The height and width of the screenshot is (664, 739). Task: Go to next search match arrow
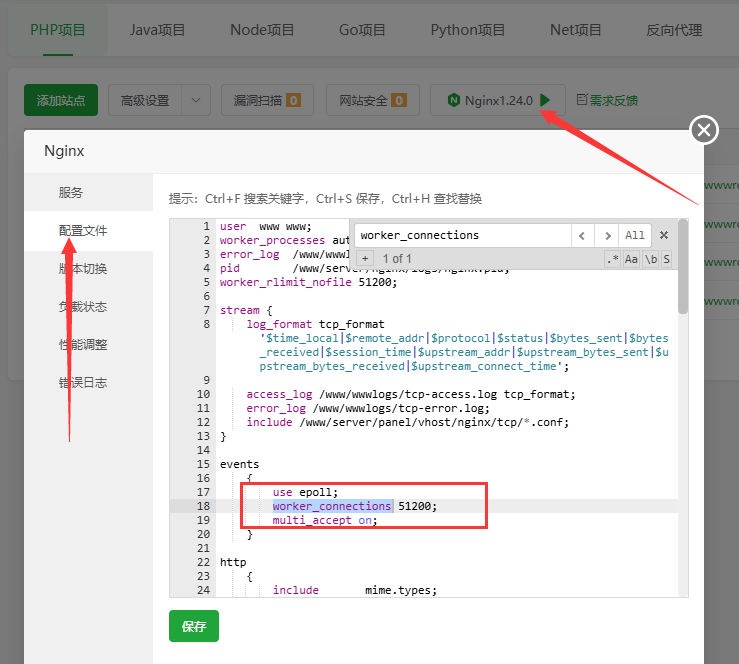[607, 235]
